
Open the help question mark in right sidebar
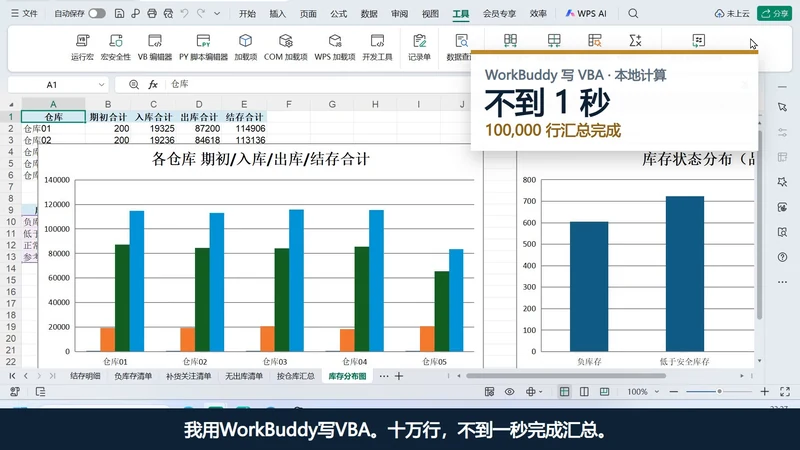click(782, 257)
